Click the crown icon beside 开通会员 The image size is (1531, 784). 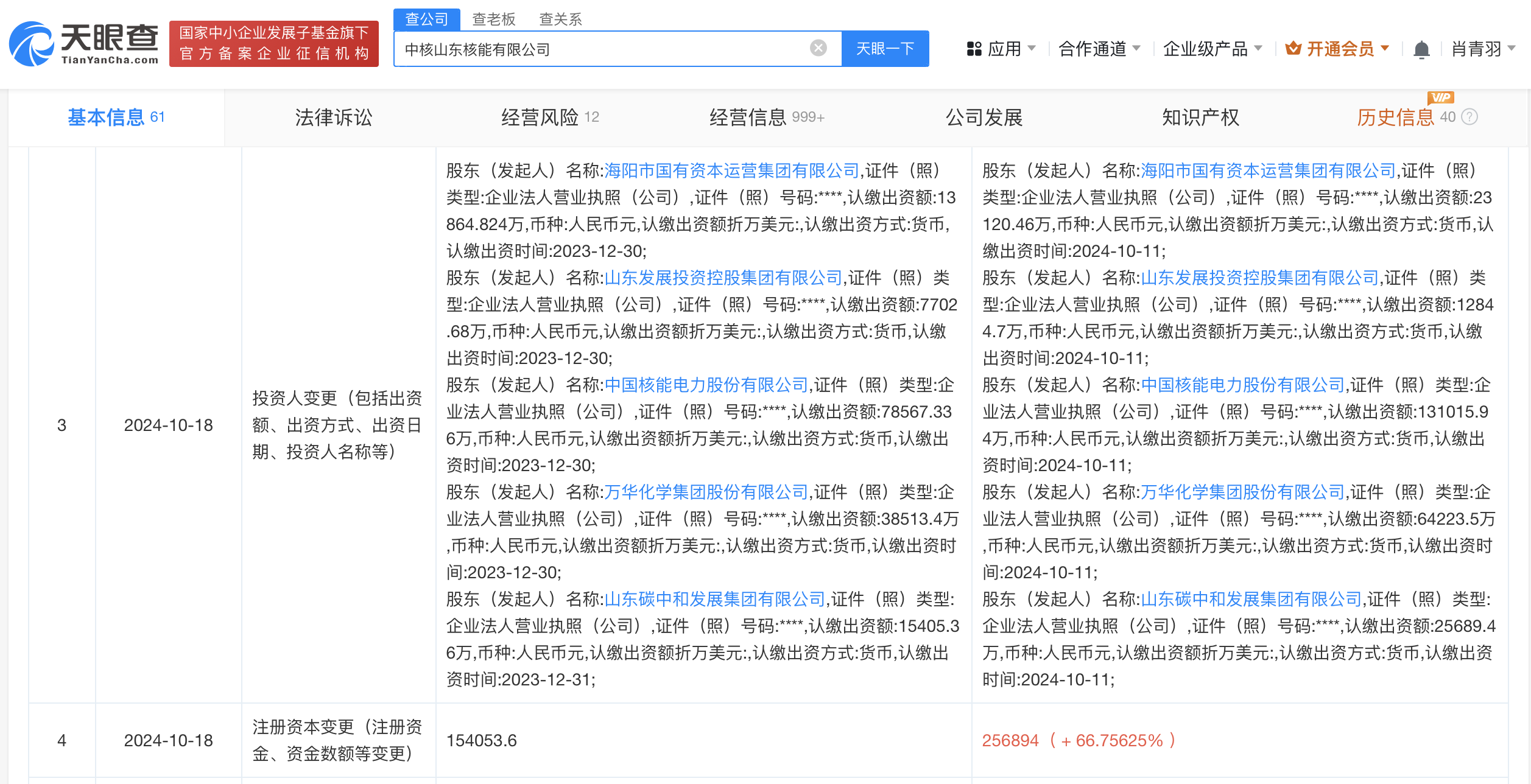click(1292, 49)
